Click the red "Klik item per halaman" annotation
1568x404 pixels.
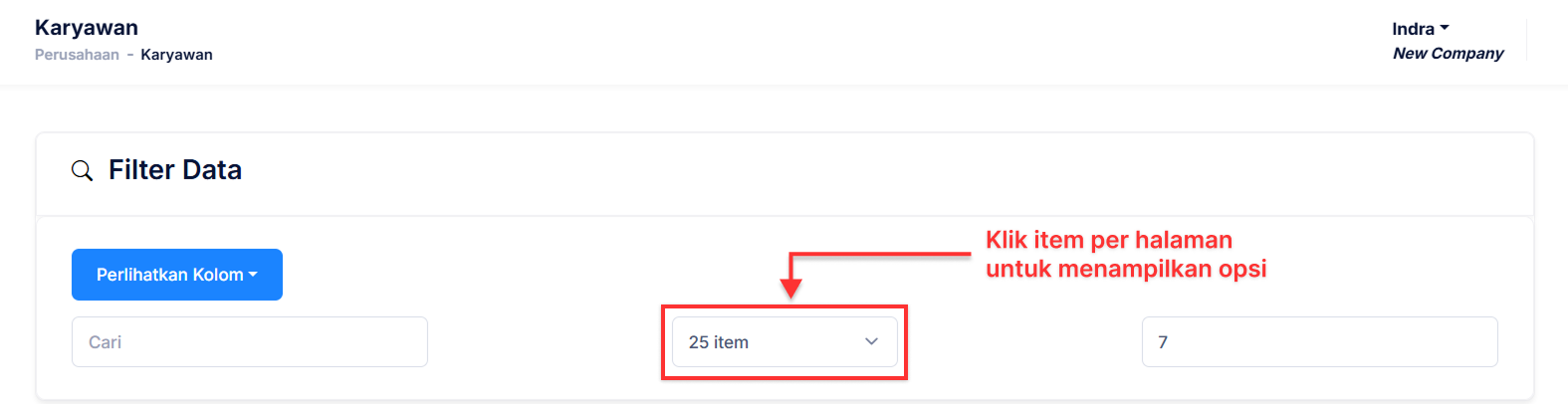pos(1108,240)
